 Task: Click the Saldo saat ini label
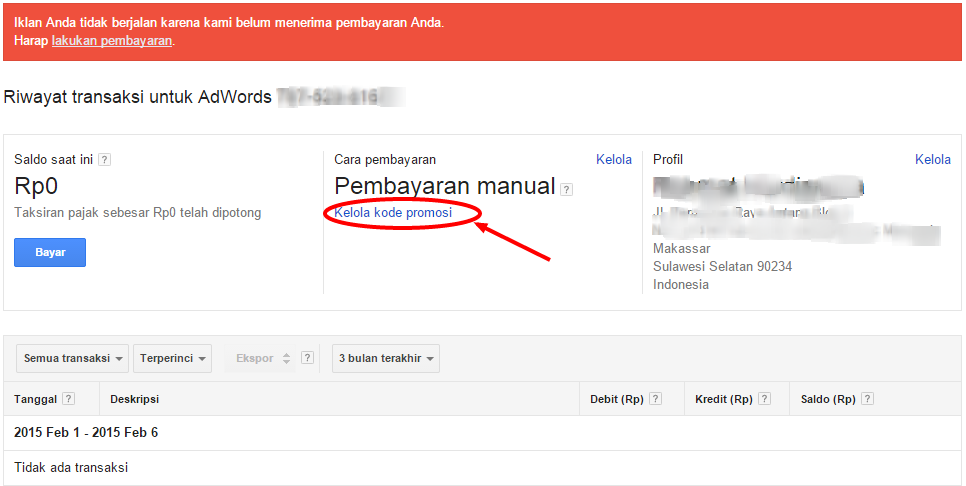[x=54, y=160]
